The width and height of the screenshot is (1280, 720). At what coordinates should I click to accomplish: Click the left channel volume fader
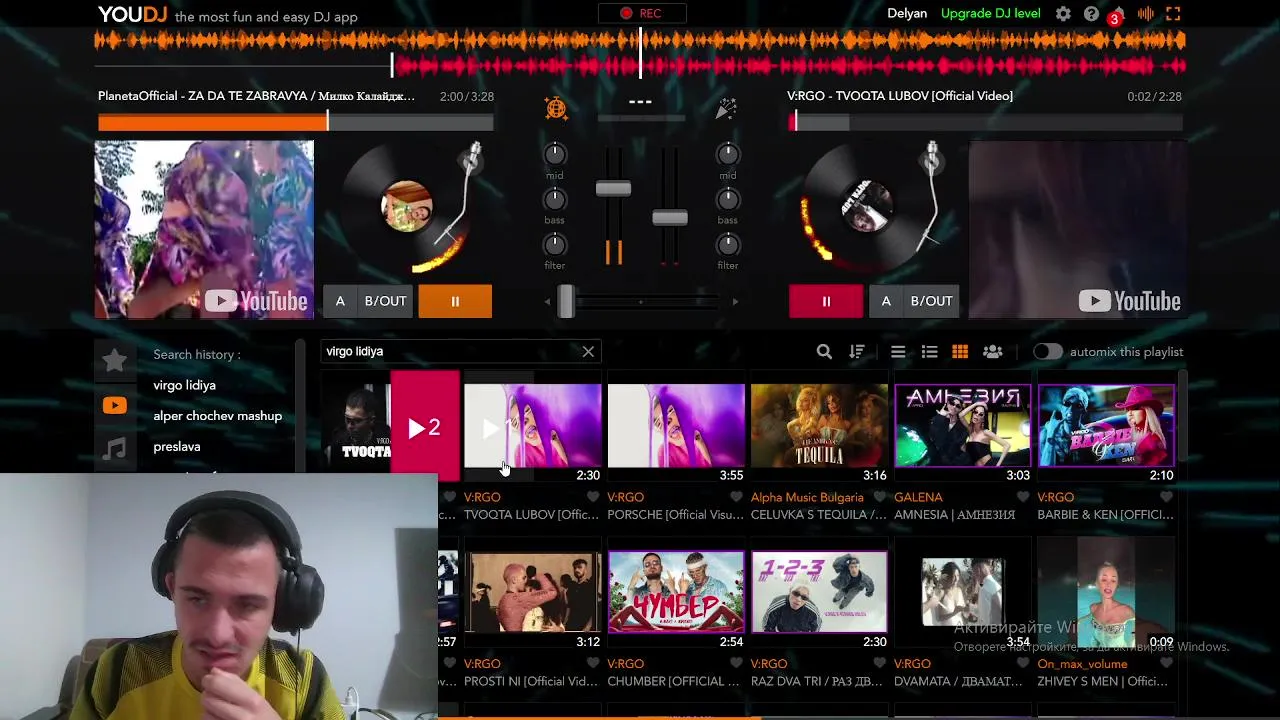(613, 189)
